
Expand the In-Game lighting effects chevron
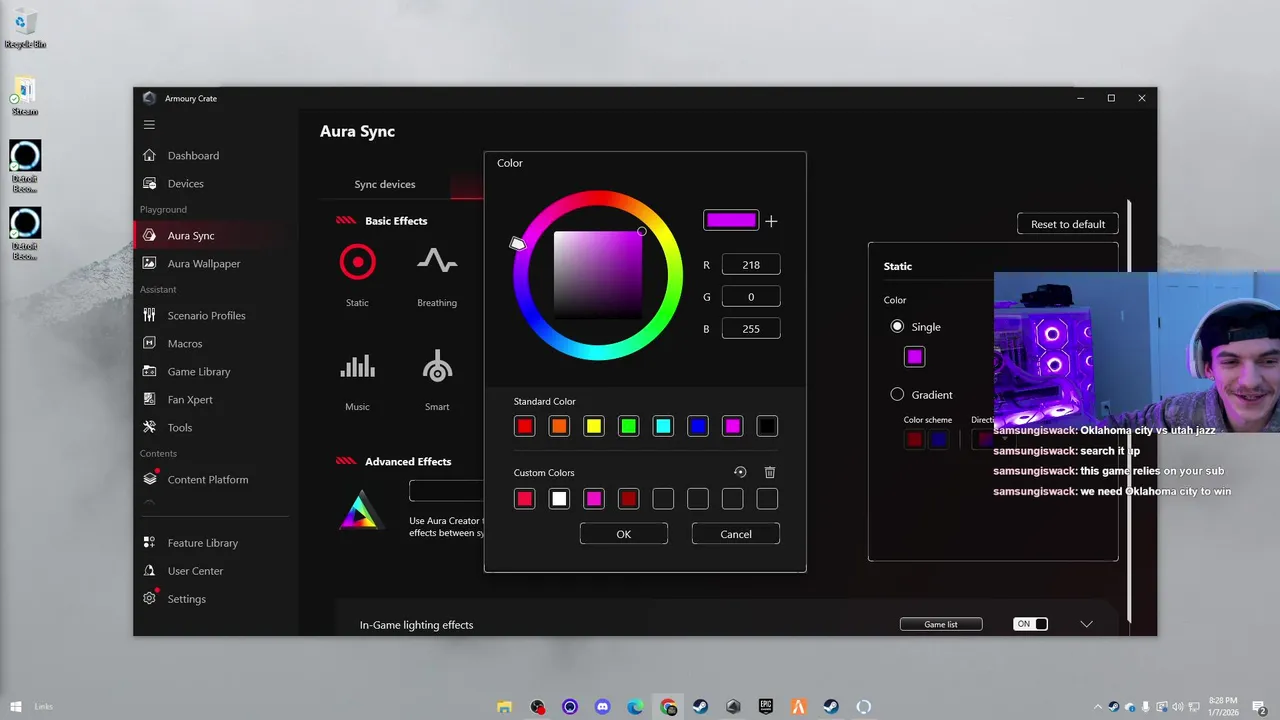tap(1086, 624)
